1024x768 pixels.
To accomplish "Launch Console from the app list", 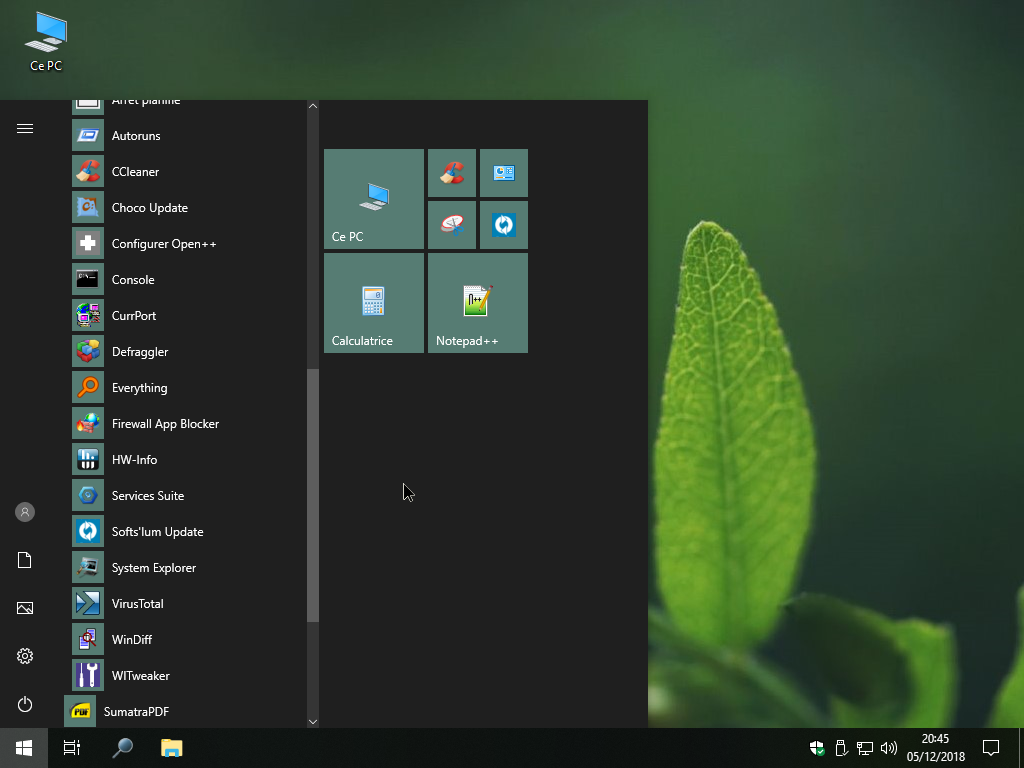I will [186, 280].
